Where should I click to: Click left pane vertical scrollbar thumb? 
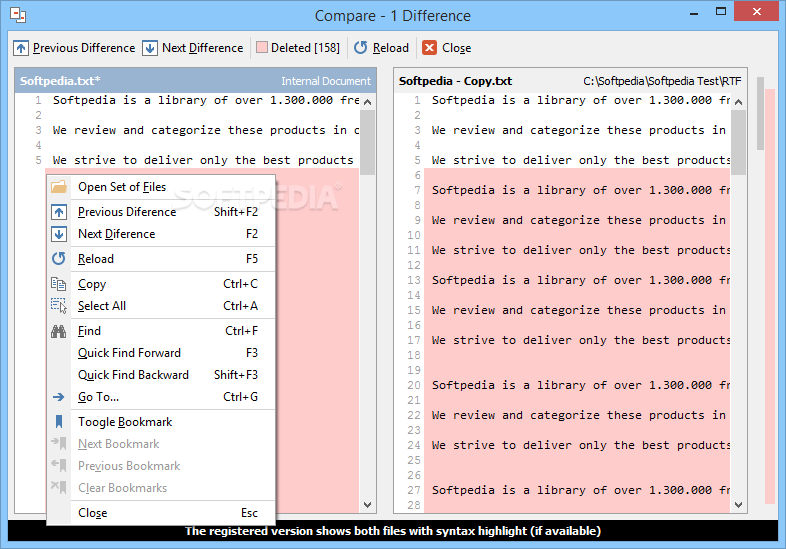tap(367, 142)
